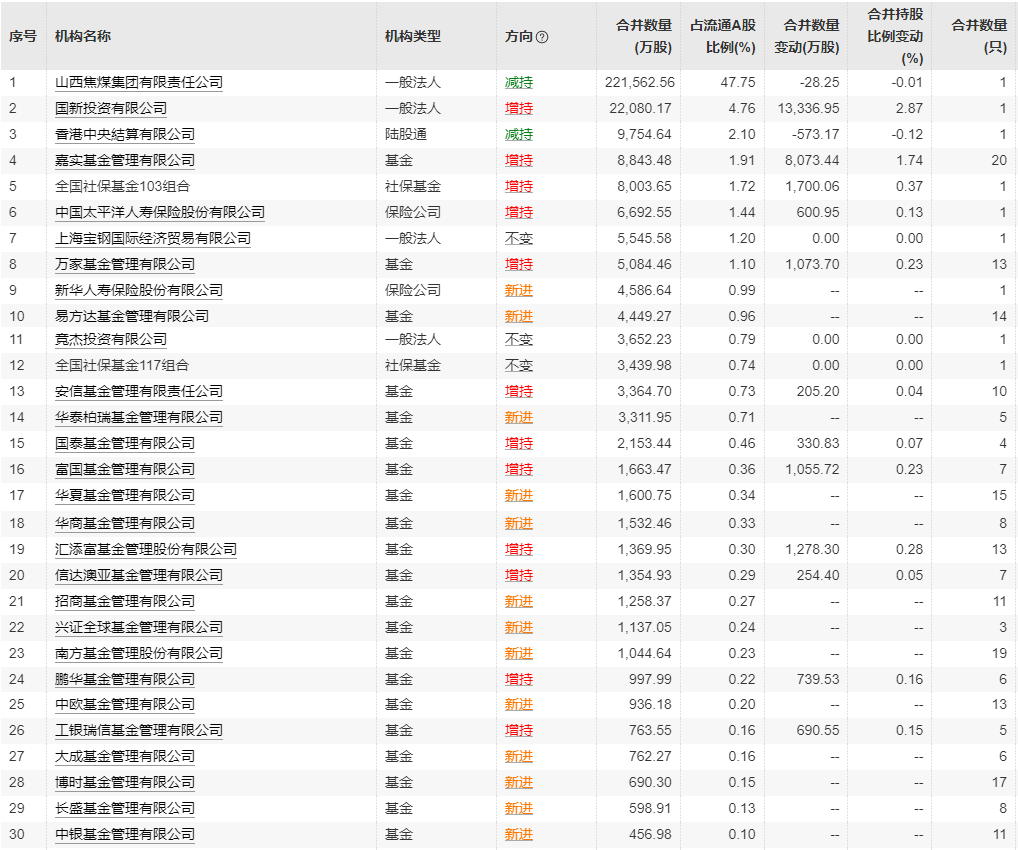Click 新进 direction for 中银基金
This screenshot has height=850, width=1018.
pos(519,834)
